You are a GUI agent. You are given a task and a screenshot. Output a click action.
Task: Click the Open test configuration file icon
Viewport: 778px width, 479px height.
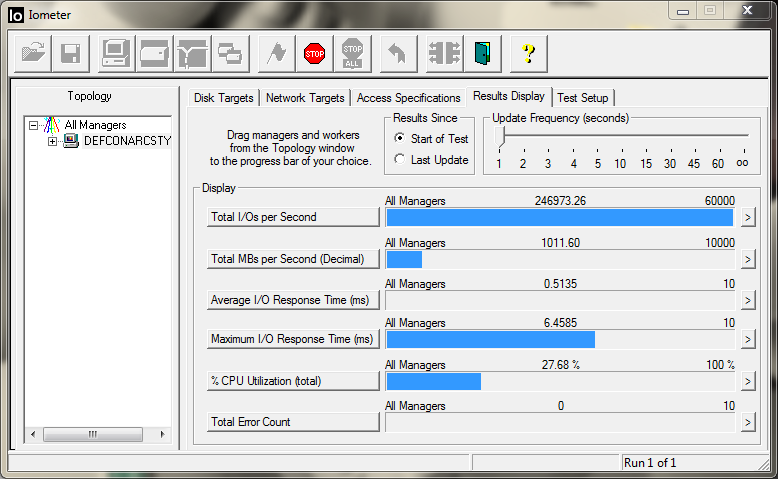[33, 53]
